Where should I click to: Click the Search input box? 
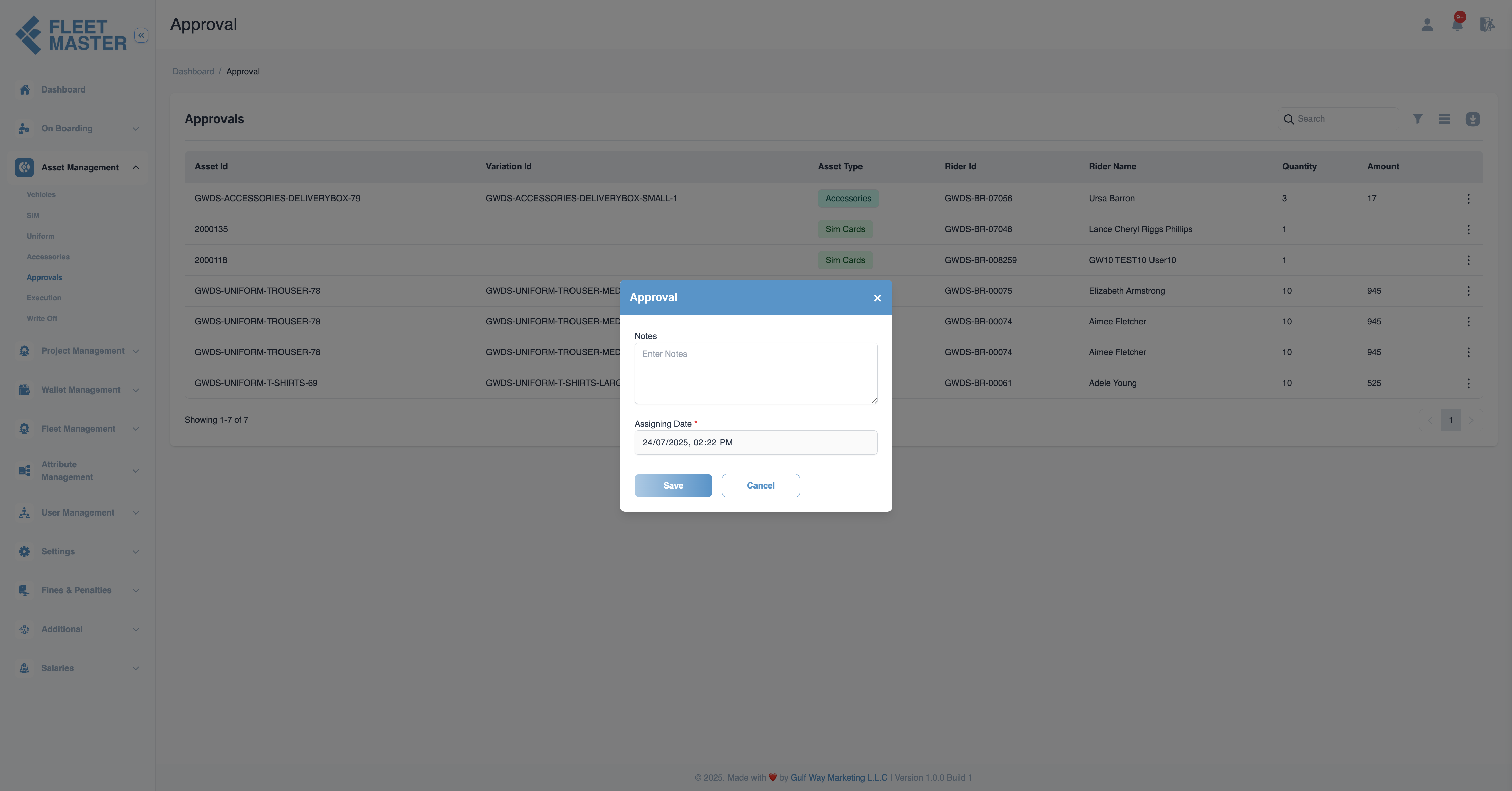(1338, 119)
